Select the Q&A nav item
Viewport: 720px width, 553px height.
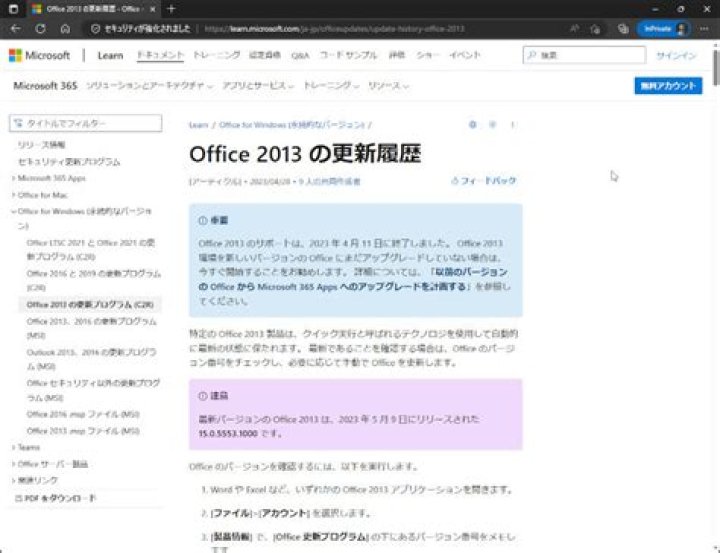(300, 56)
